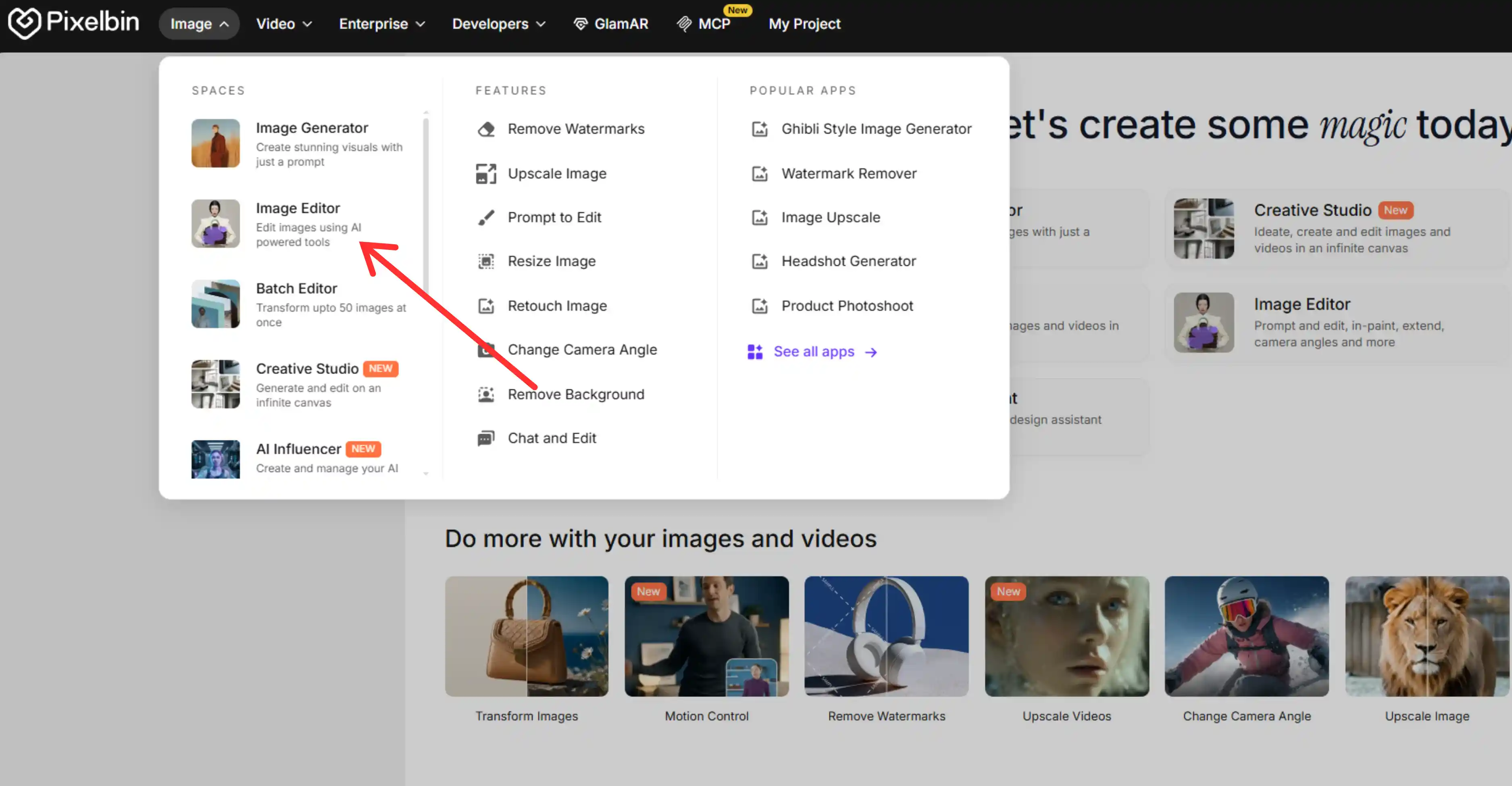The height and width of the screenshot is (786, 1512).
Task: Open Creative Studio card on homepage
Action: coord(1338,229)
